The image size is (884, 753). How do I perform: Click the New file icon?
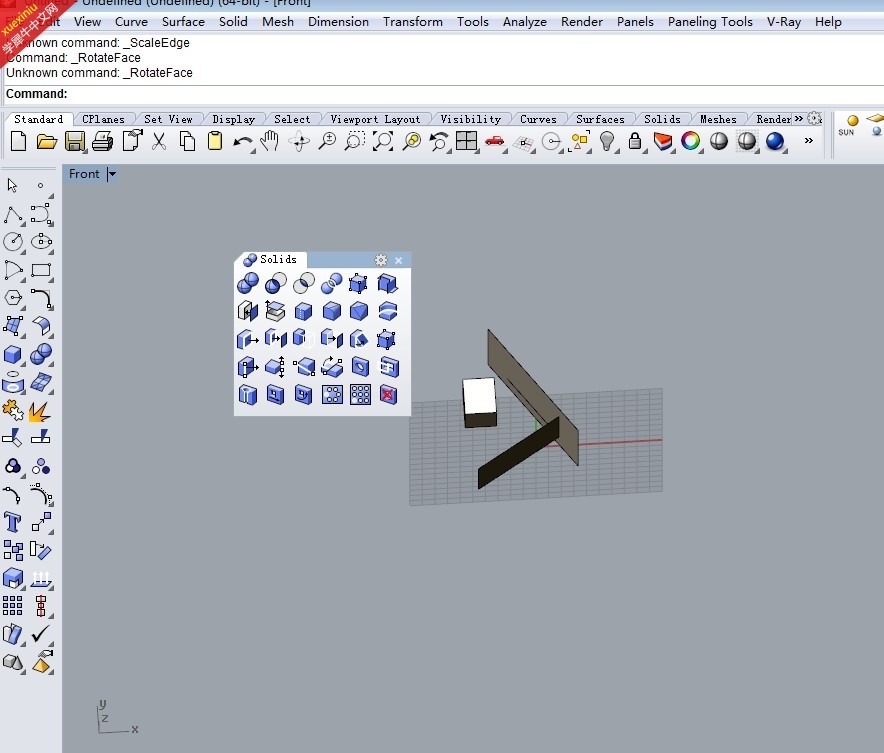pyautogui.click(x=18, y=141)
